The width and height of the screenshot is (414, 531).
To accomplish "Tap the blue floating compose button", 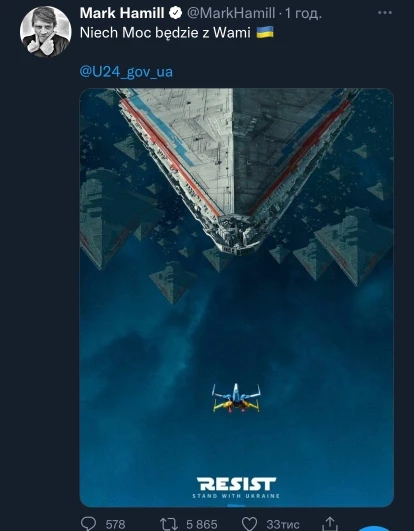I will coord(374,529).
